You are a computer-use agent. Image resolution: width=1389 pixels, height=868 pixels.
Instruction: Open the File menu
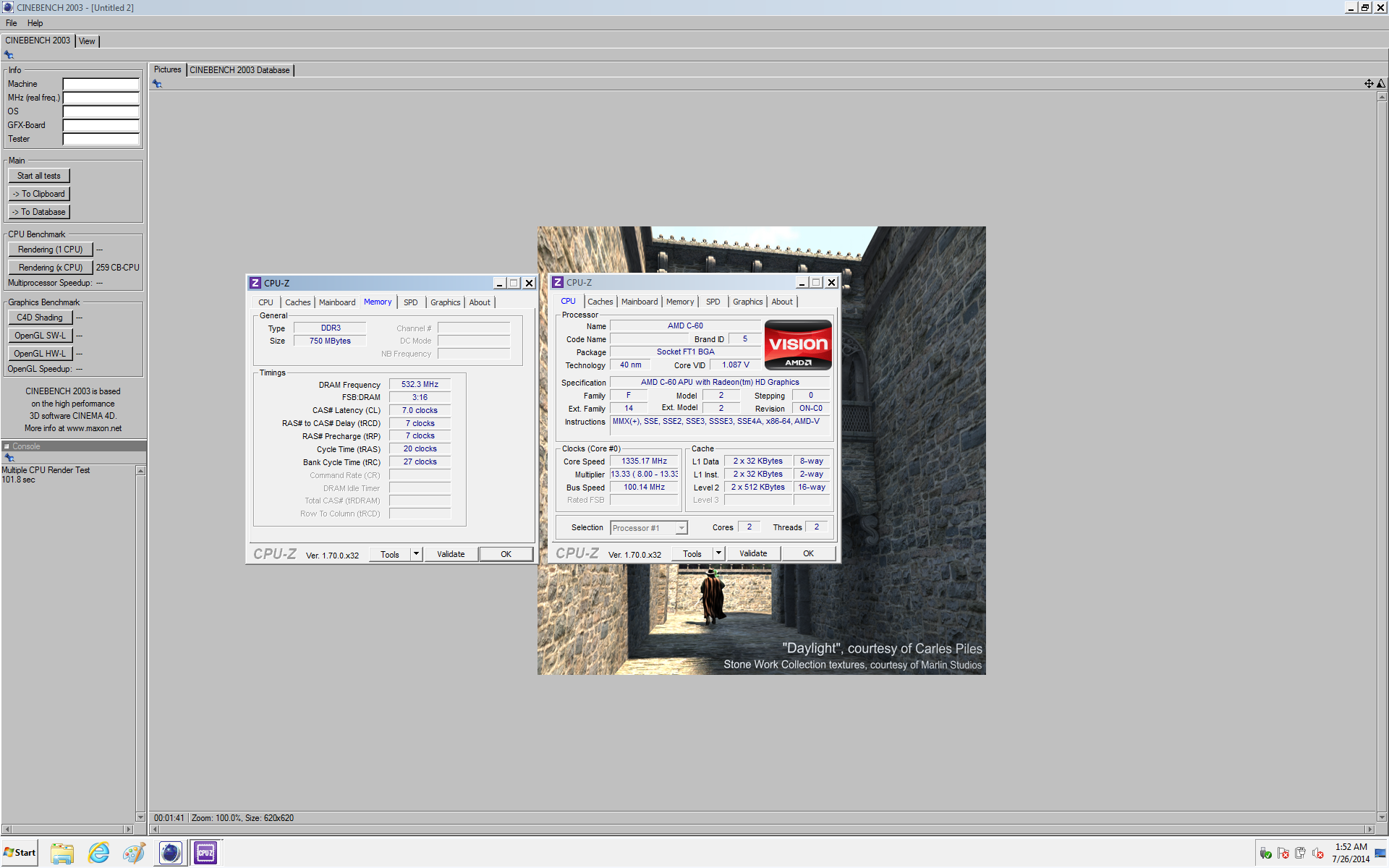(12, 23)
